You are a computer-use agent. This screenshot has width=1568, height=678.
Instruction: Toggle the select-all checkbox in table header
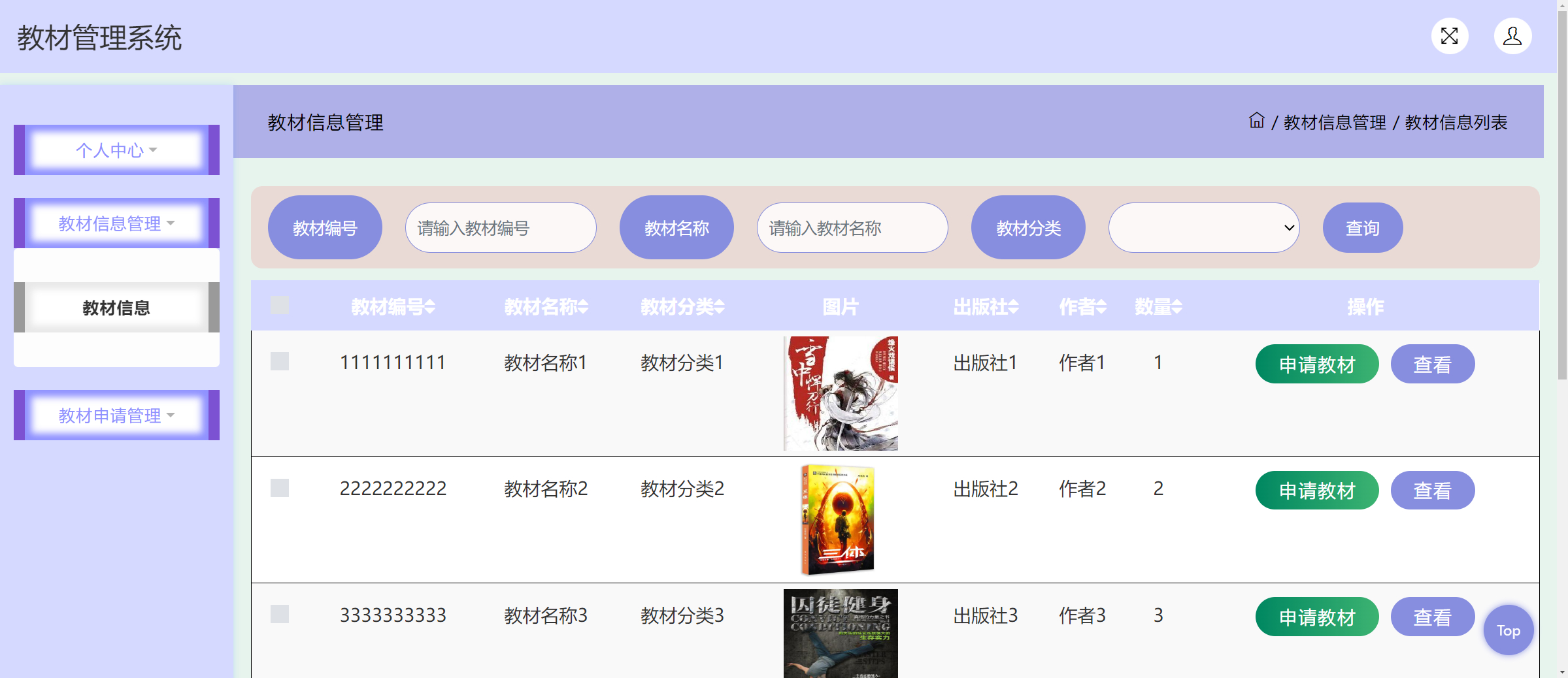tap(279, 304)
